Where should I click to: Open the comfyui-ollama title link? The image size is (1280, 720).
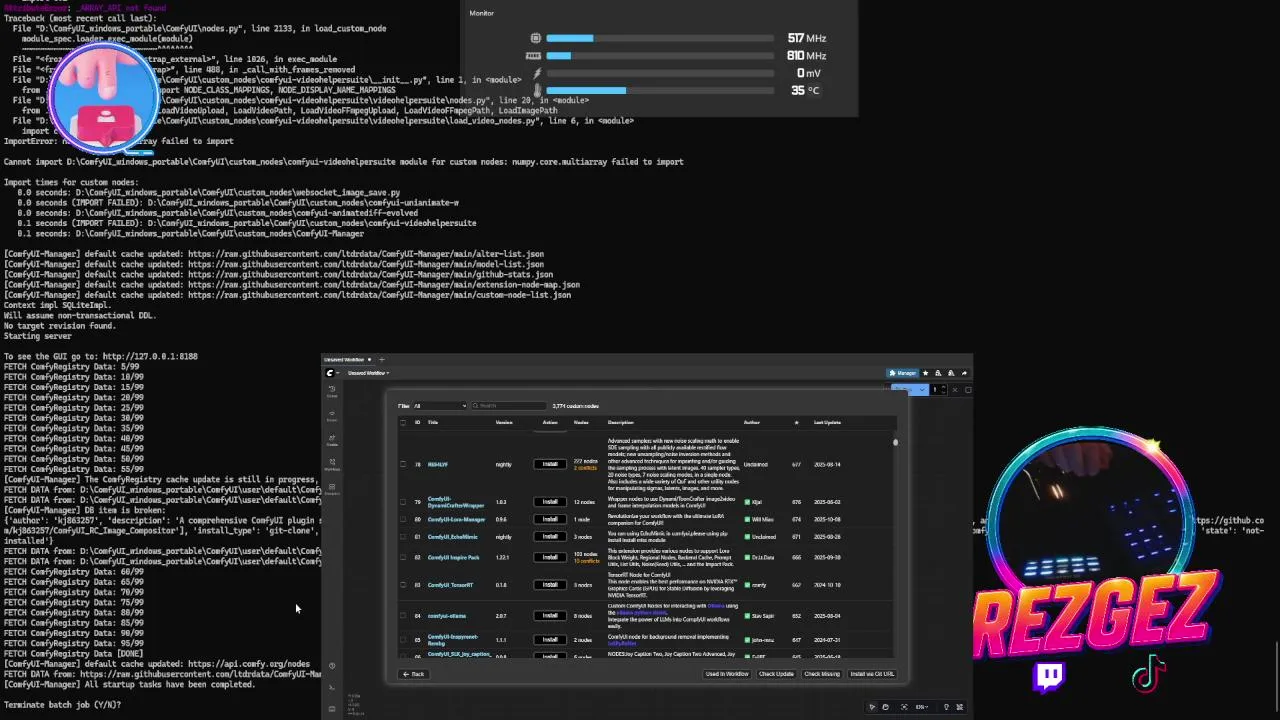tap(447, 616)
